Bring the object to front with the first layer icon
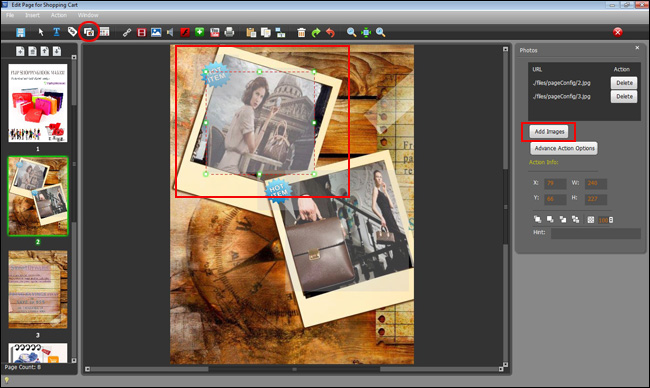Image resolution: width=650 pixels, height=388 pixels. (x=537, y=219)
